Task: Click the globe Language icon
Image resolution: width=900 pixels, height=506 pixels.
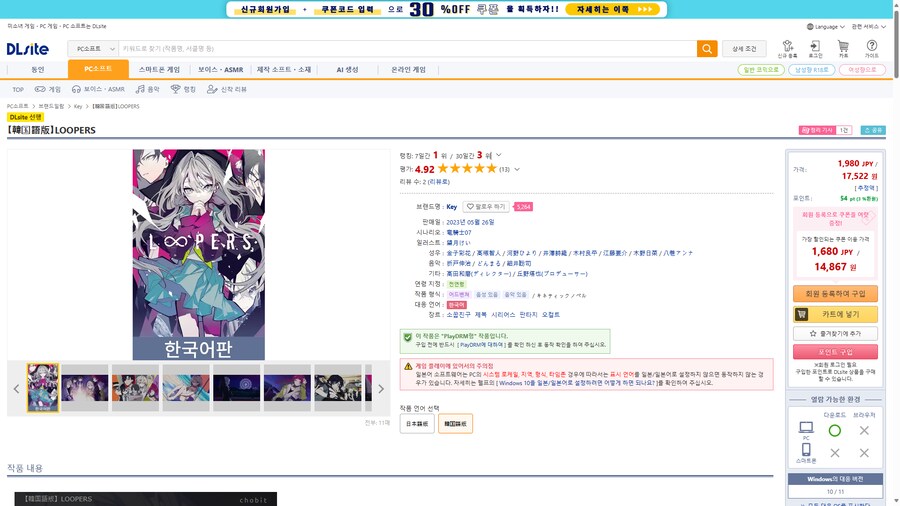Action: coord(810,26)
